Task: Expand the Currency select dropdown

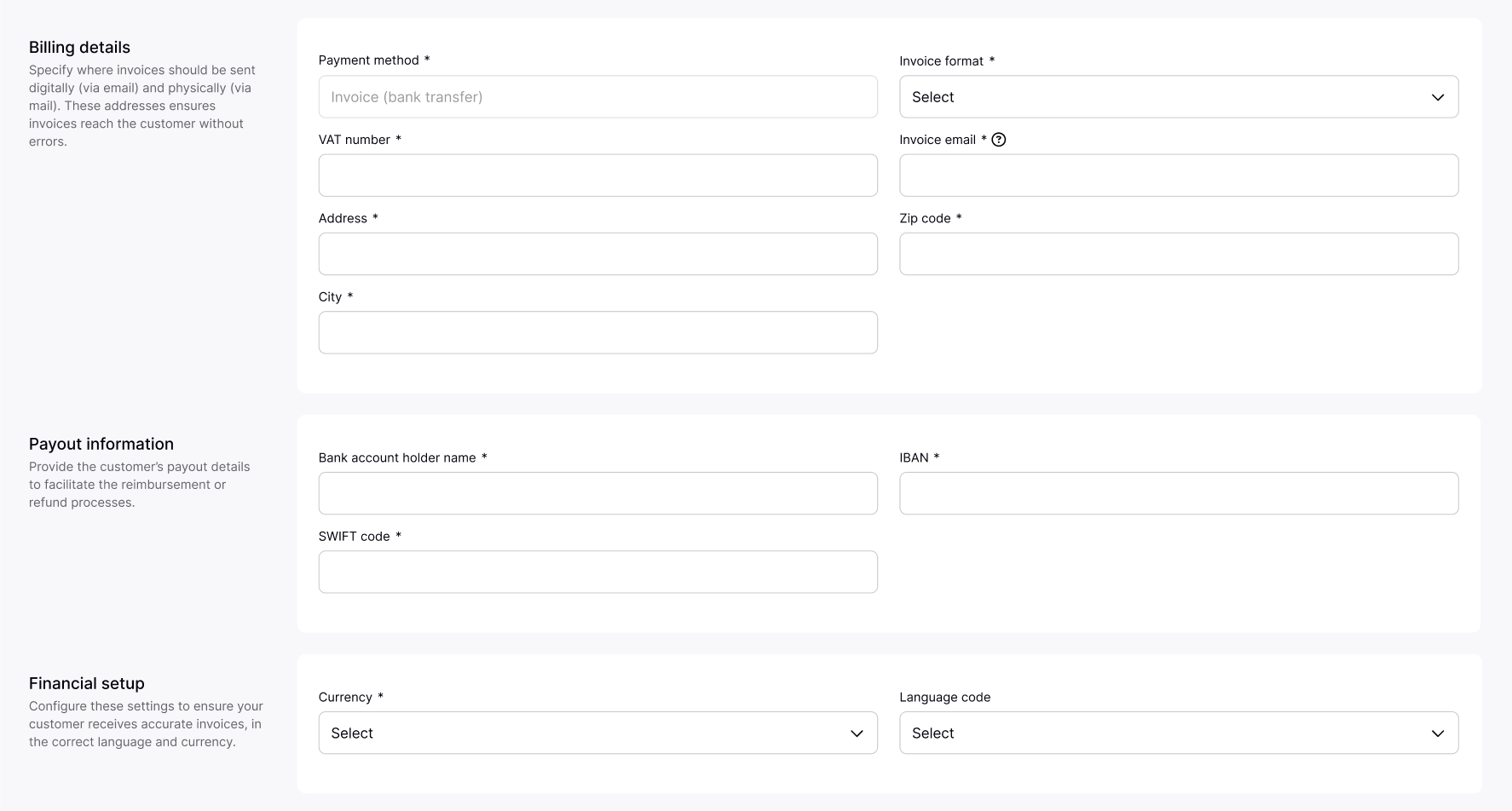Action: coord(597,733)
